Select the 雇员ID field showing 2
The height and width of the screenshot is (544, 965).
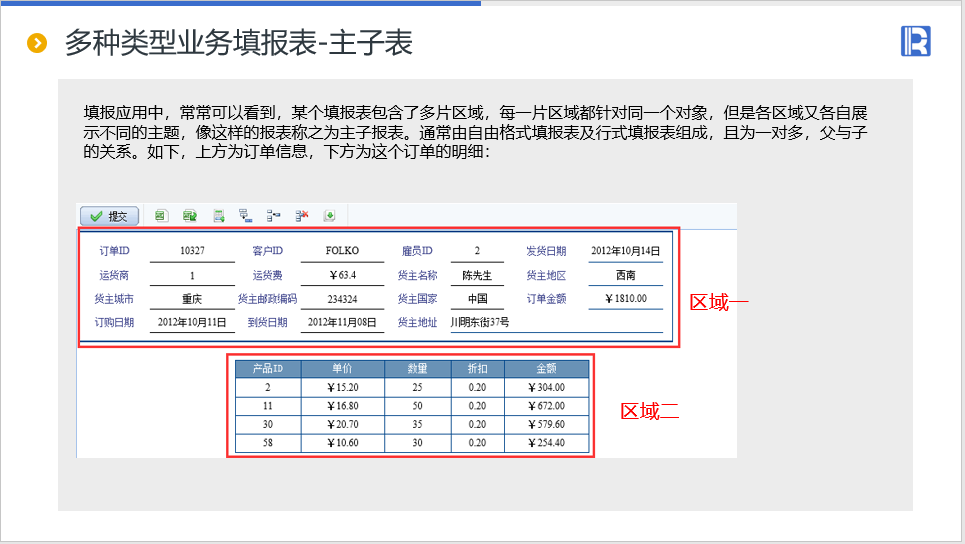point(477,251)
